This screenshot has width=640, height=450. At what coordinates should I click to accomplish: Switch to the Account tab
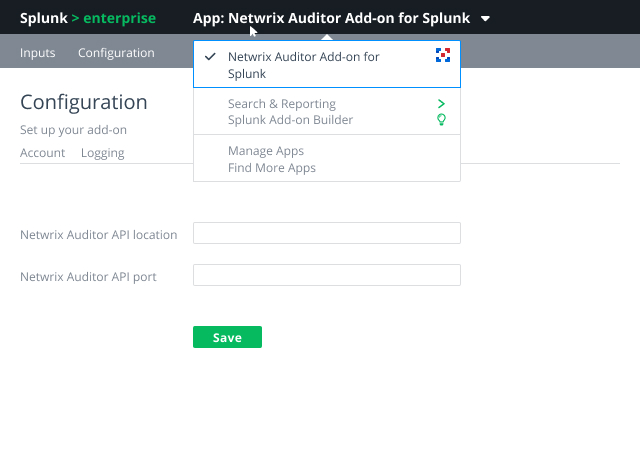[42, 153]
